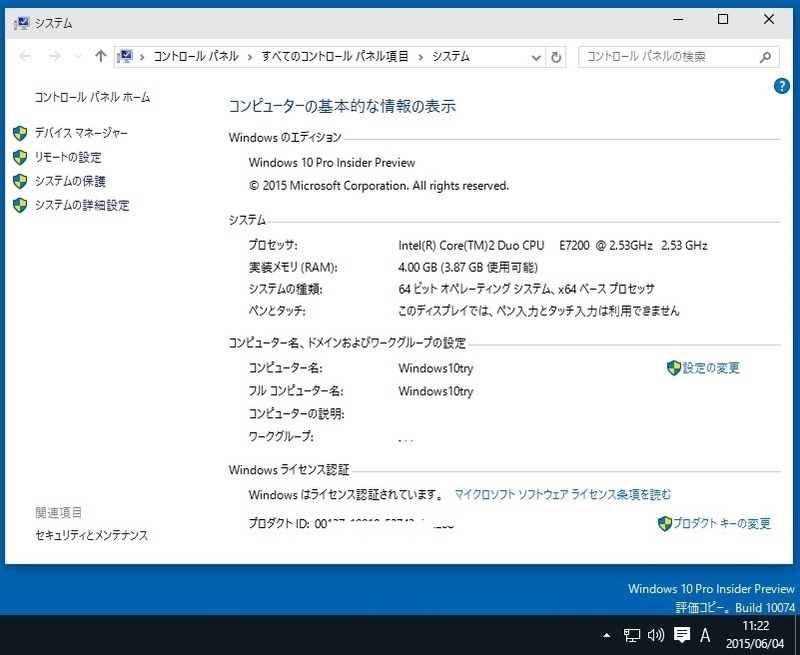Select すべてのコントロール パネル項目 breadcrumb

click(x=335, y=56)
